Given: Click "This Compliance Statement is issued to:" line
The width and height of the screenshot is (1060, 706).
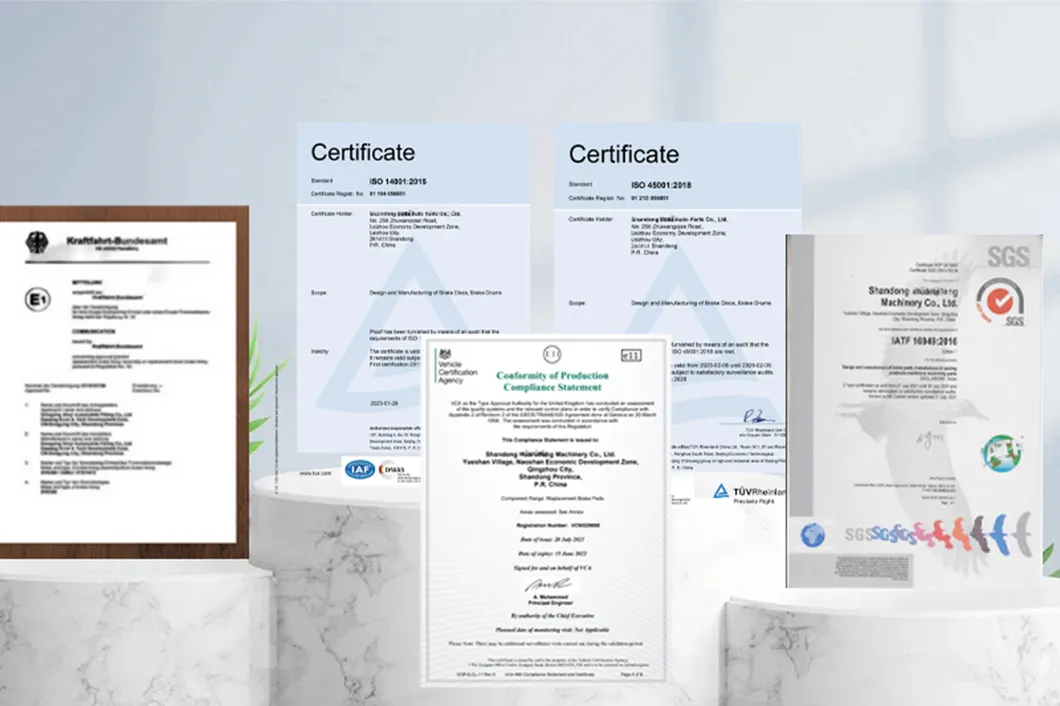Looking at the screenshot, I should pos(551,440).
